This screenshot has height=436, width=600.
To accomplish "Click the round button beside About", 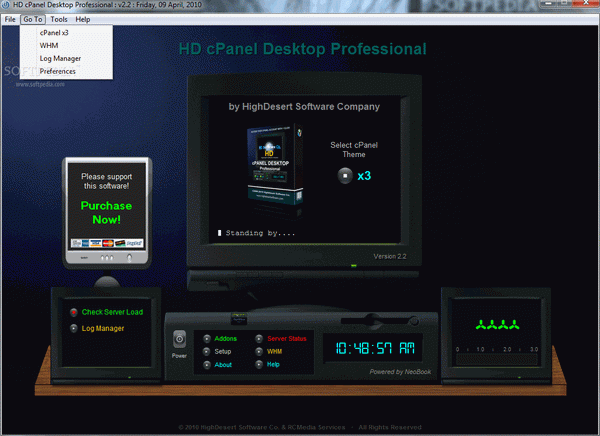I will point(207,365).
